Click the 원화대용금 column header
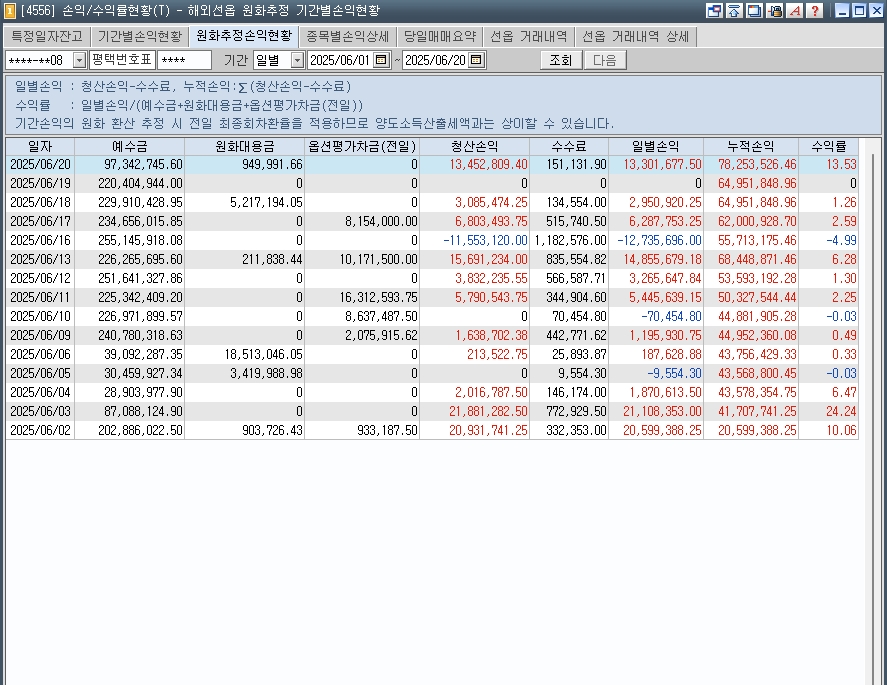 (245, 147)
